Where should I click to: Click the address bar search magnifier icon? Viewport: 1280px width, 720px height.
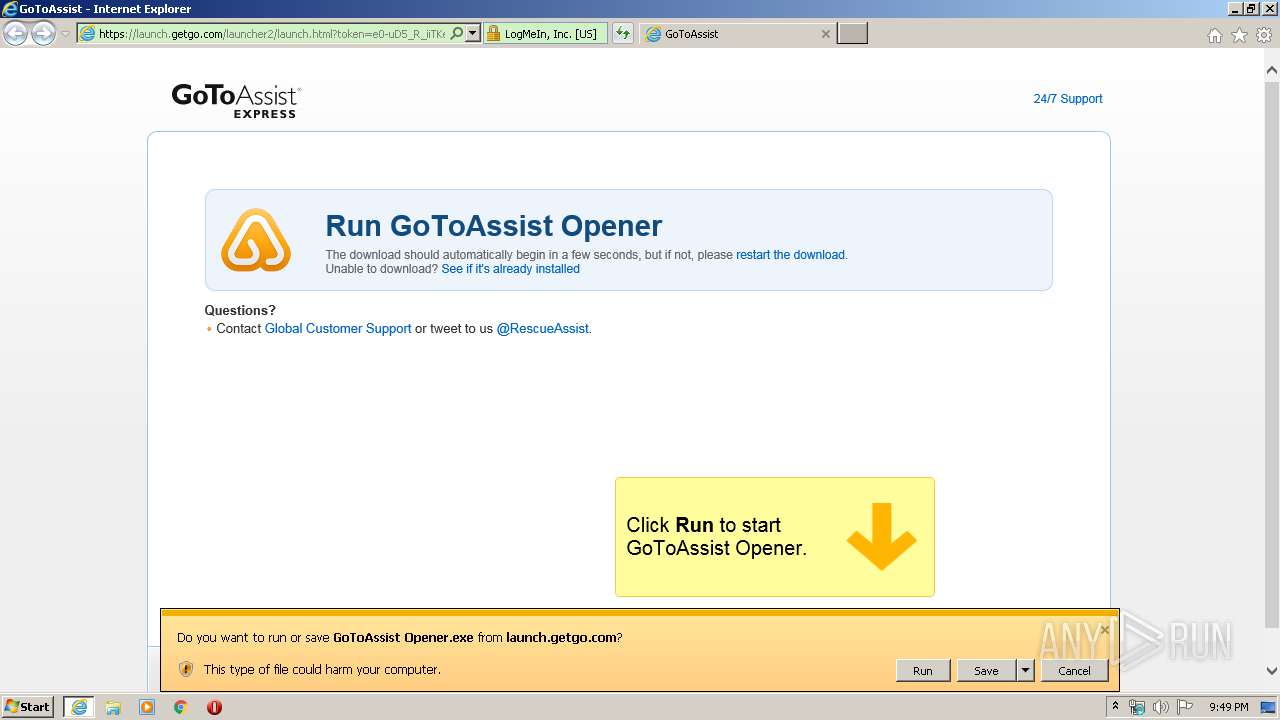(x=457, y=34)
